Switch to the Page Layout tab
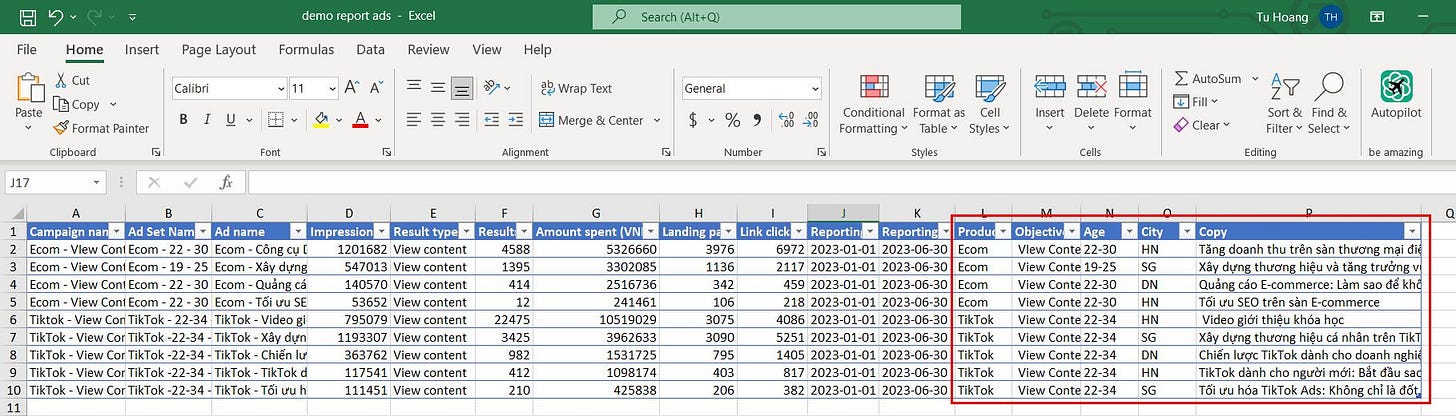Image resolution: width=1456 pixels, height=416 pixels. (219, 49)
